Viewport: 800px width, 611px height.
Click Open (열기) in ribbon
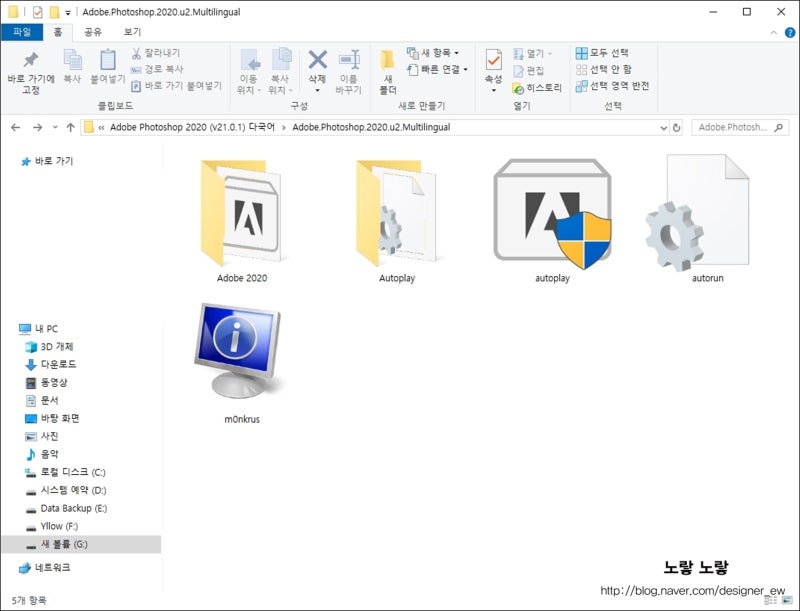point(532,54)
